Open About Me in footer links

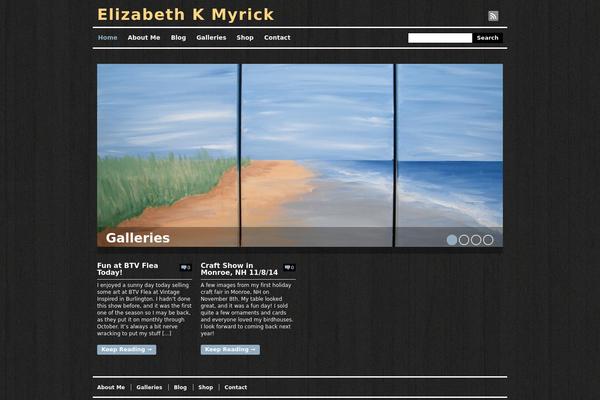point(111,387)
